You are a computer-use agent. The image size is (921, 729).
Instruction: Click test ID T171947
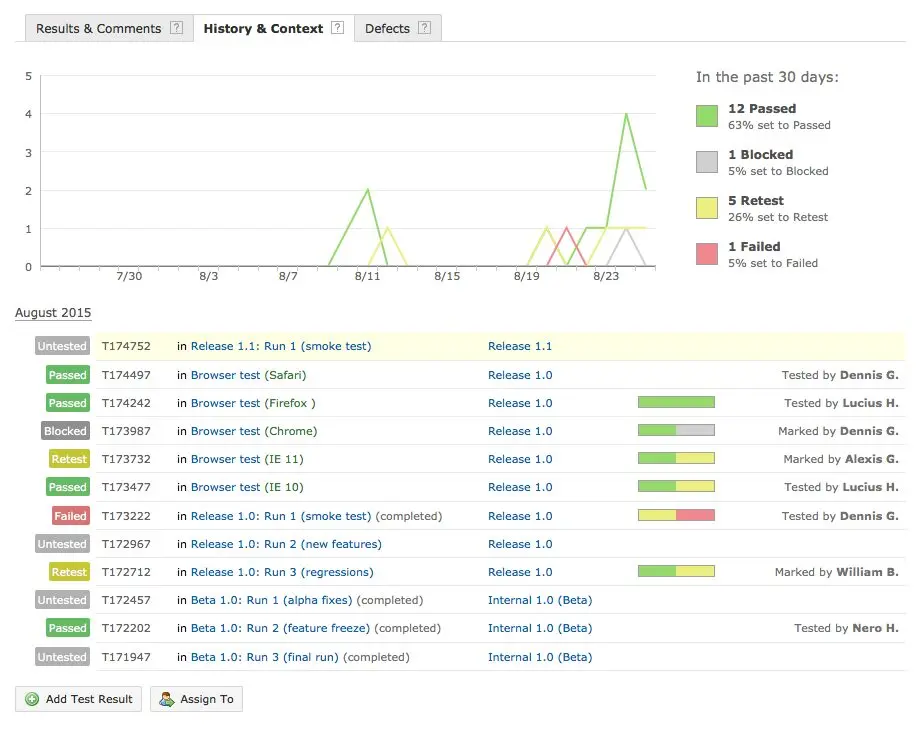click(126, 657)
